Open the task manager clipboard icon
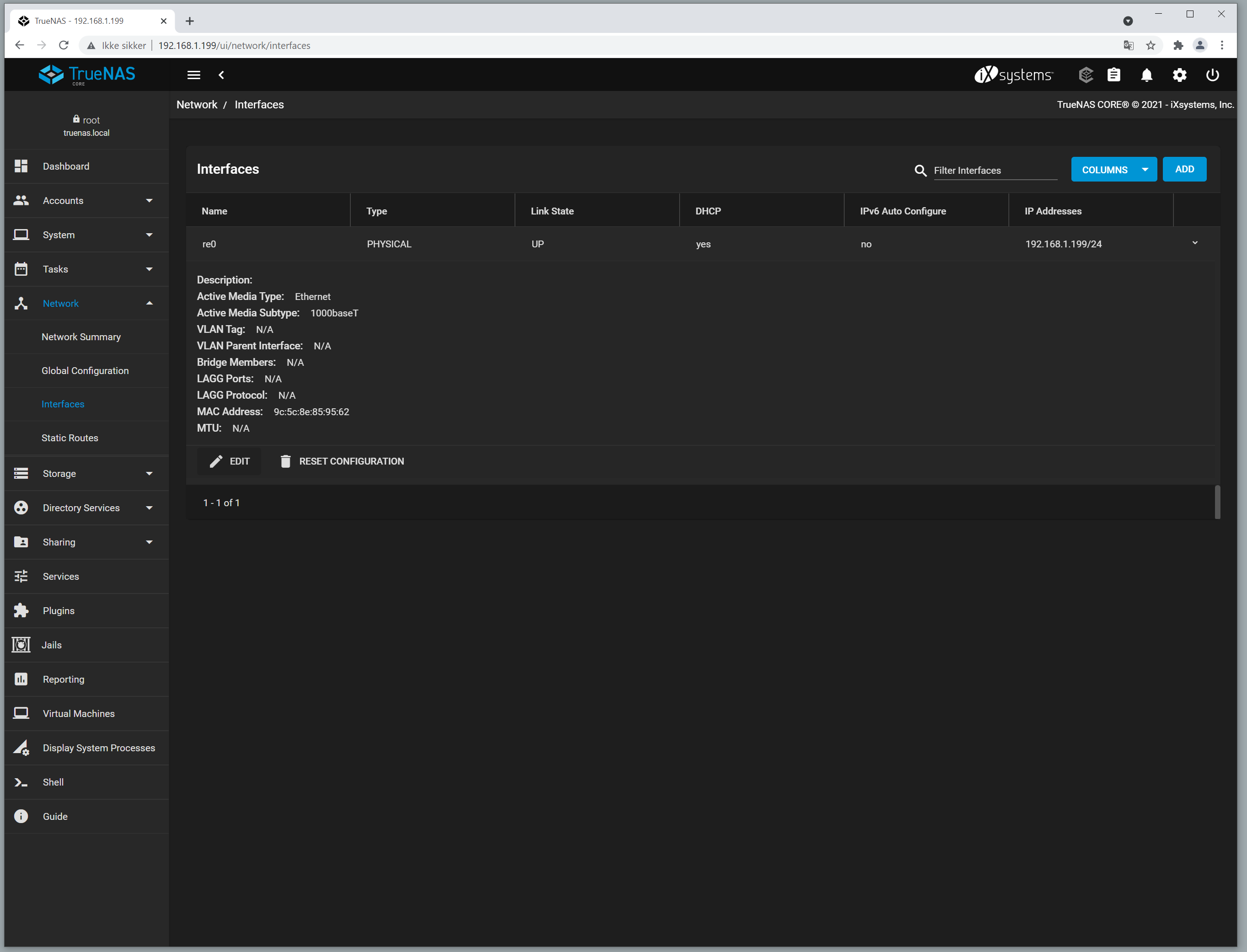The width and height of the screenshot is (1247, 952). [1114, 75]
